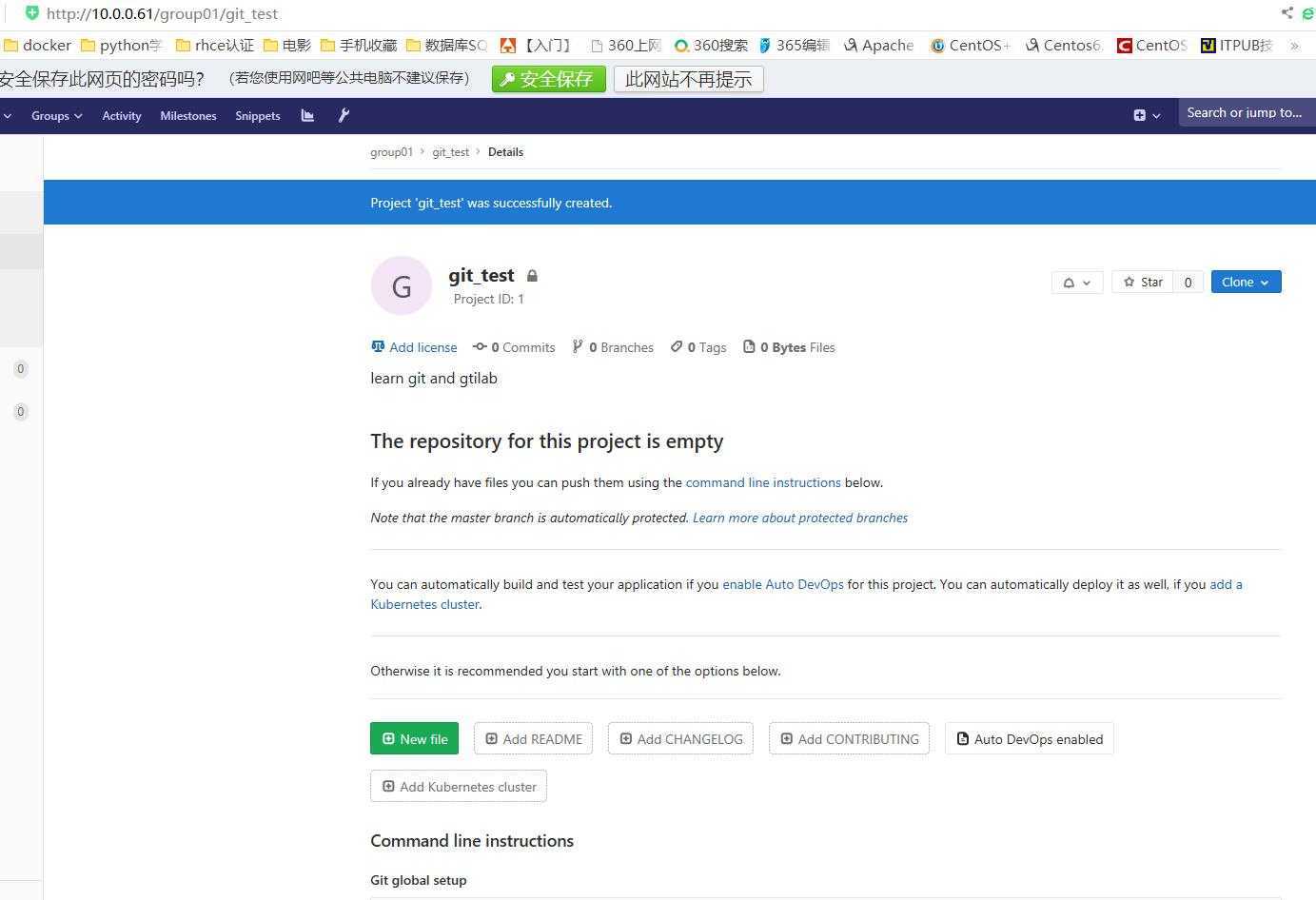Click the 0 Bytes Files stat
1316x900 pixels.
[x=789, y=347]
